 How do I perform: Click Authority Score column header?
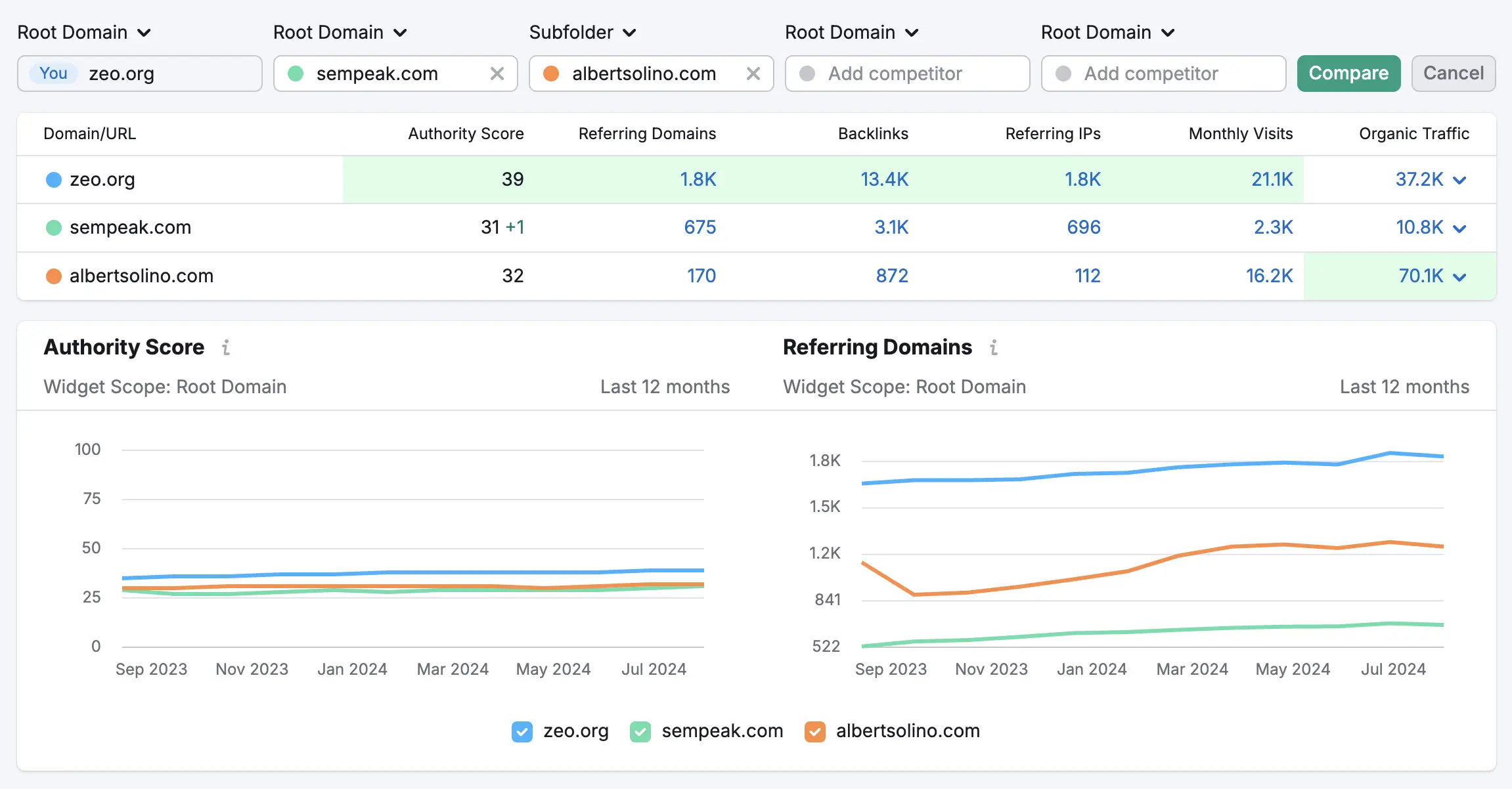point(466,134)
